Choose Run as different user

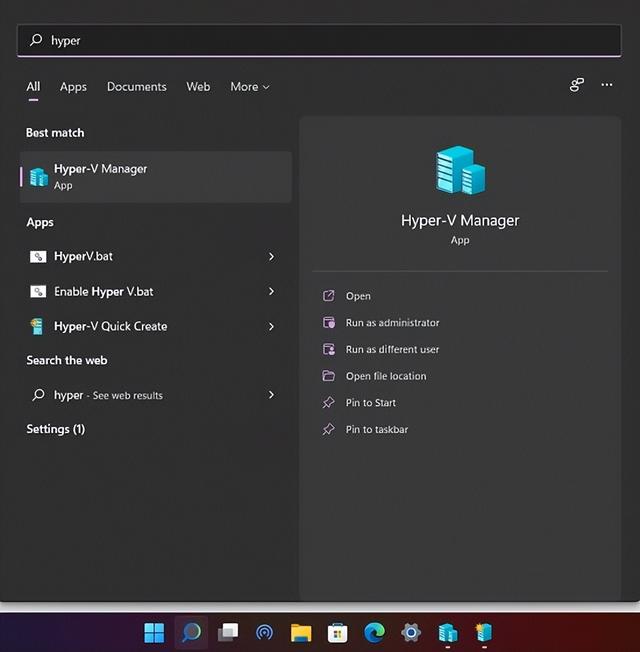392,349
